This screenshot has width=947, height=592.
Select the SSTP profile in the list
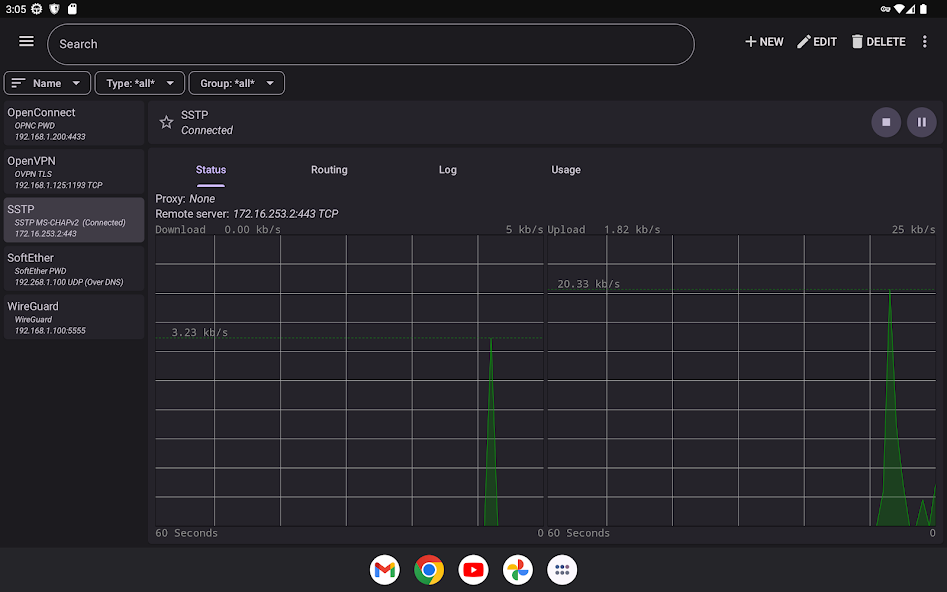tap(74, 220)
